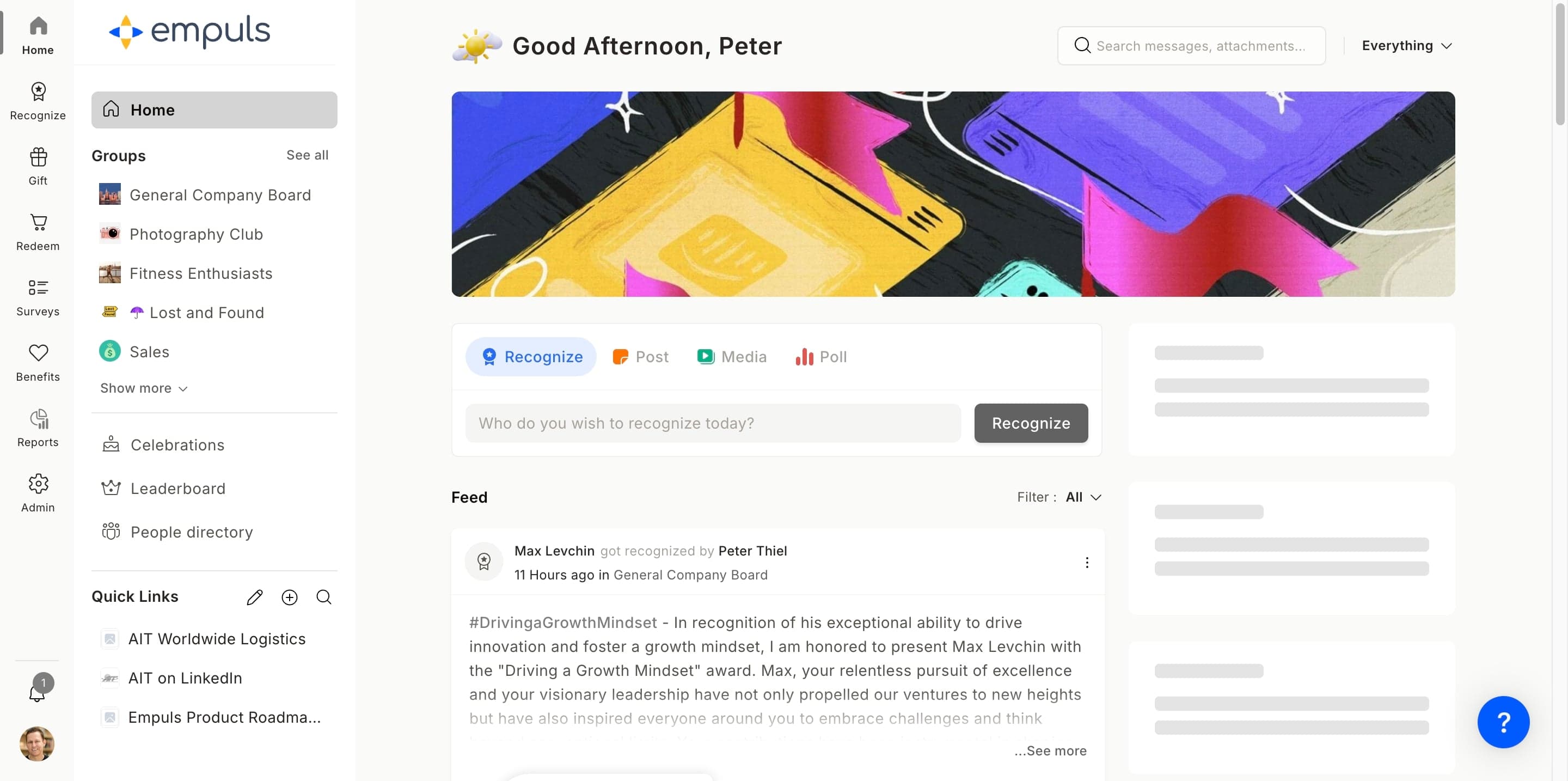Add a new Quick Link
1568x781 pixels.
[x=289, y=597]
